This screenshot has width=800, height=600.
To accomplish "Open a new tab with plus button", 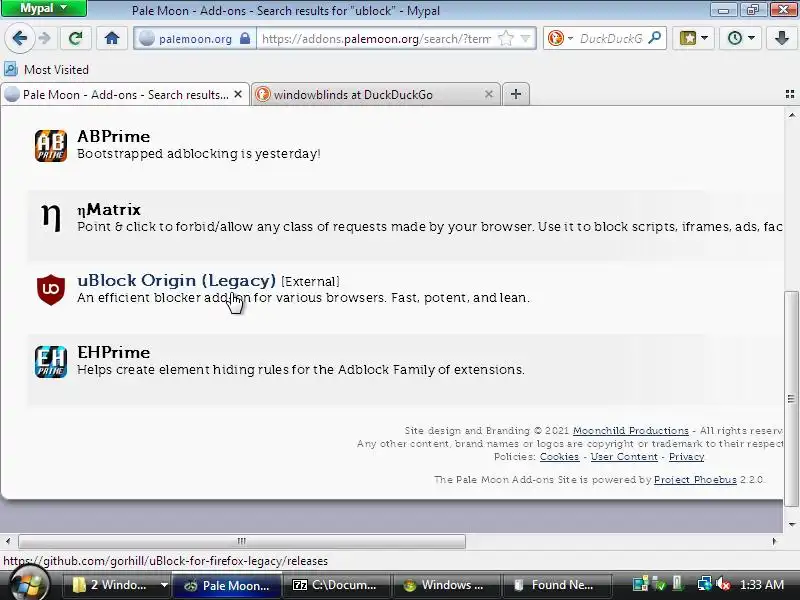I will [516, 94].
